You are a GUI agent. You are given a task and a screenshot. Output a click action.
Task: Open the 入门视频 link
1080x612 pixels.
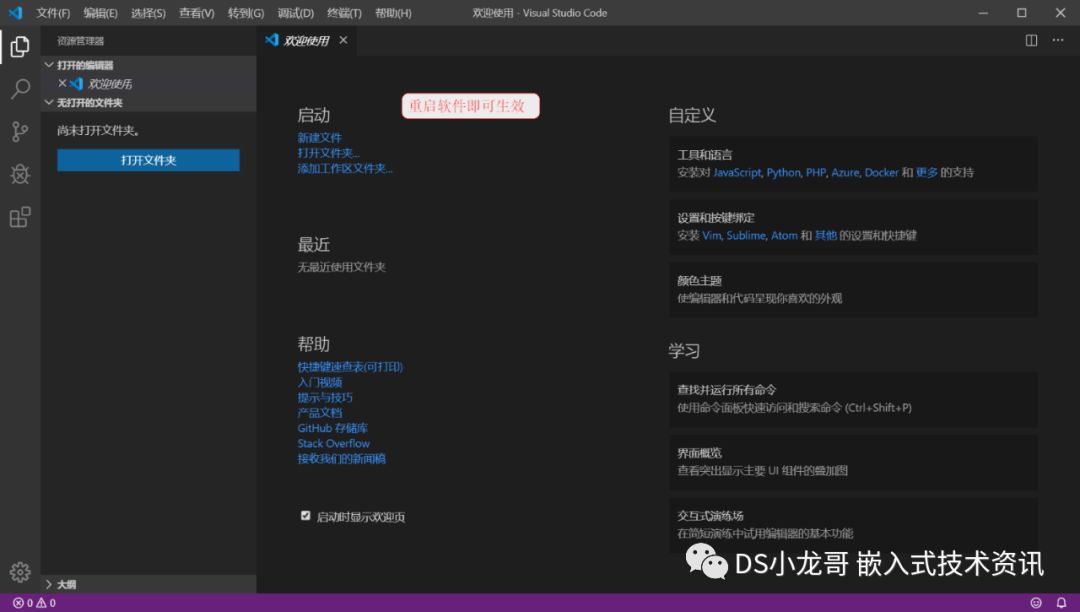[x=320, y=382]
